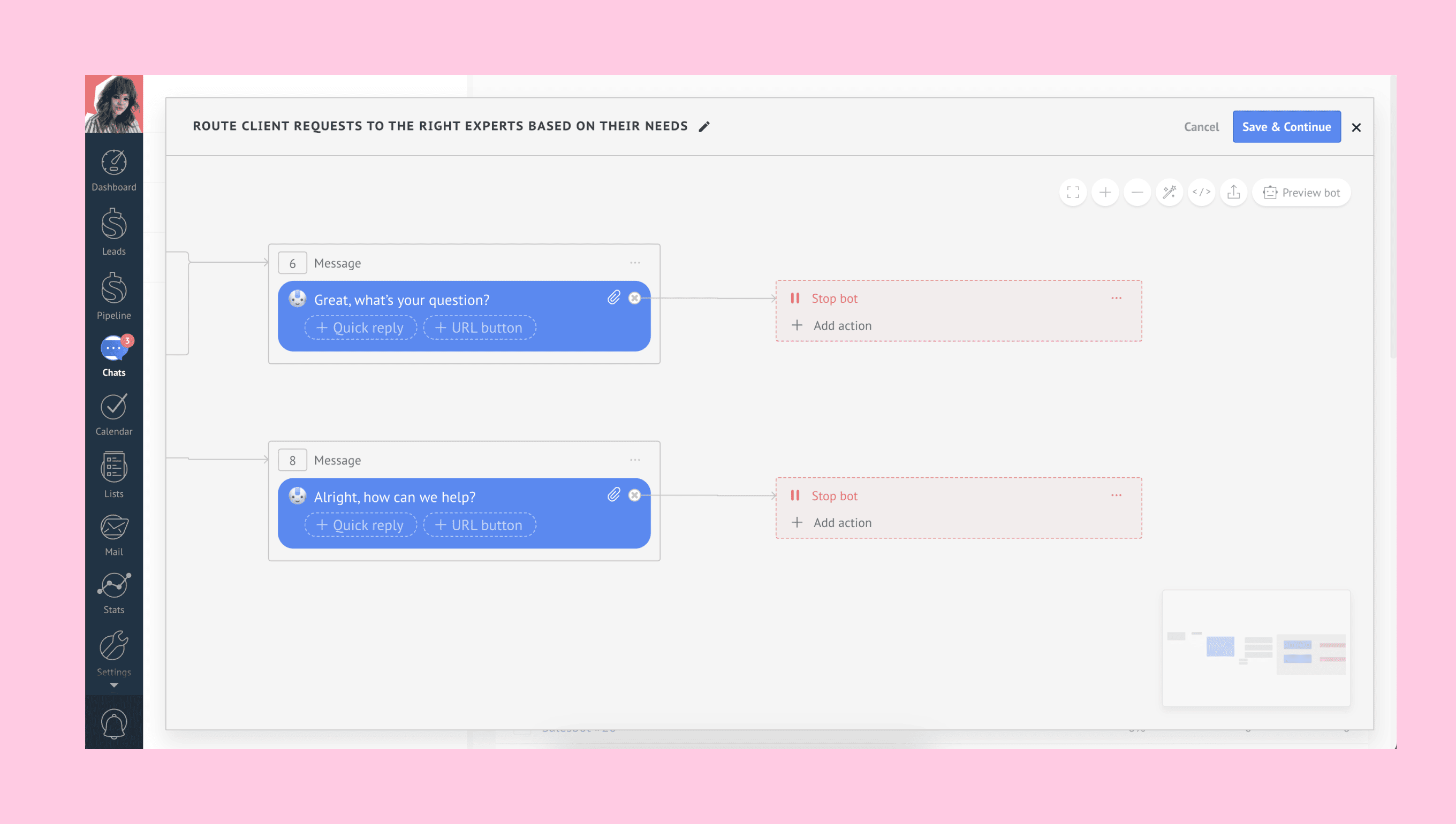
Task: Open the Stats section in sidebar
Action: 114,593
